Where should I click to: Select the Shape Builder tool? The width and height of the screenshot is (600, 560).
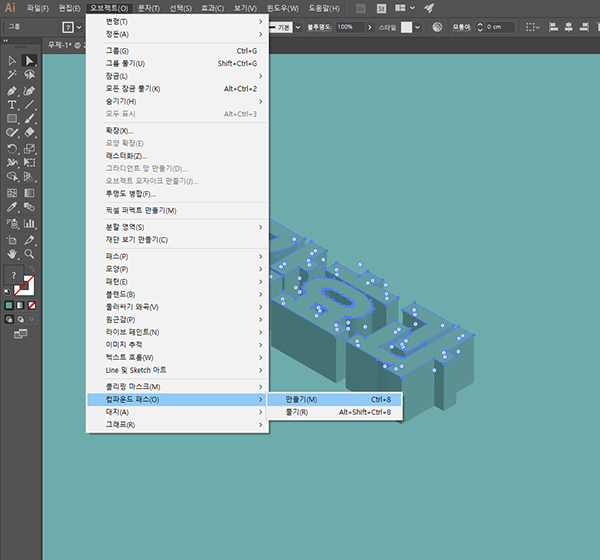click(12, 176)
